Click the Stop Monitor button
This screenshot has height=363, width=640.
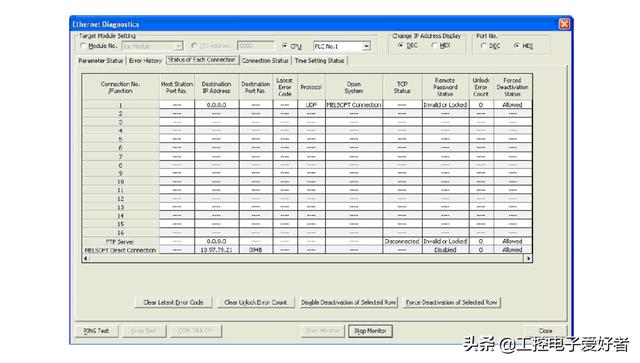point(370,331)
